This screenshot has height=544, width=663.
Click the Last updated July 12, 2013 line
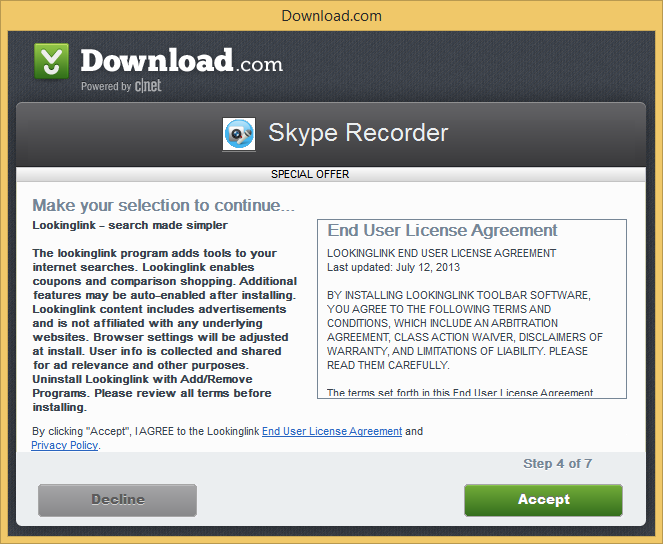coord(393,267)
